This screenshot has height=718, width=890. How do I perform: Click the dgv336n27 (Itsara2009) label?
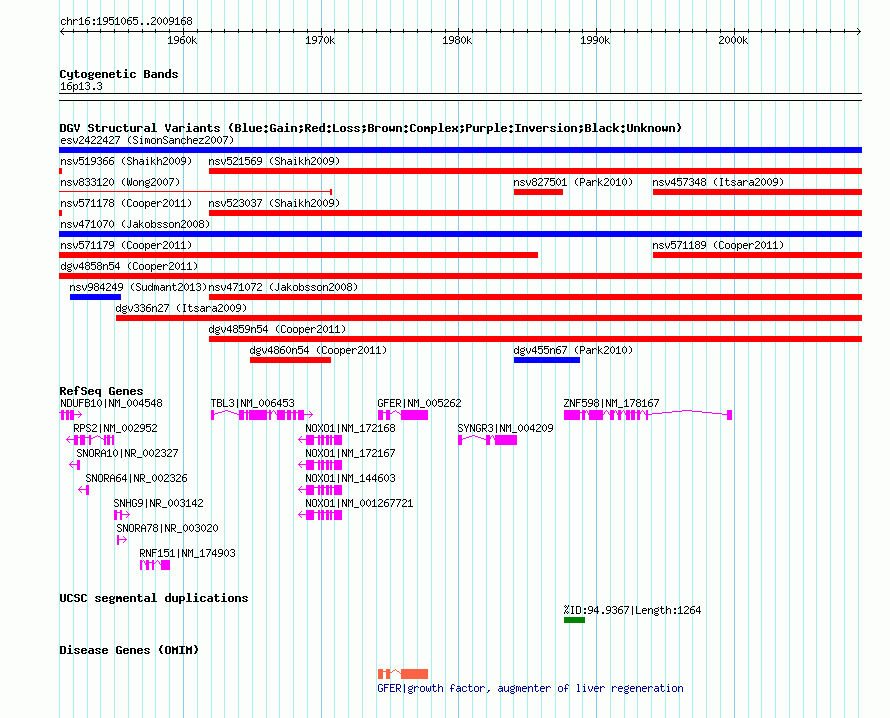pos(181,308)
